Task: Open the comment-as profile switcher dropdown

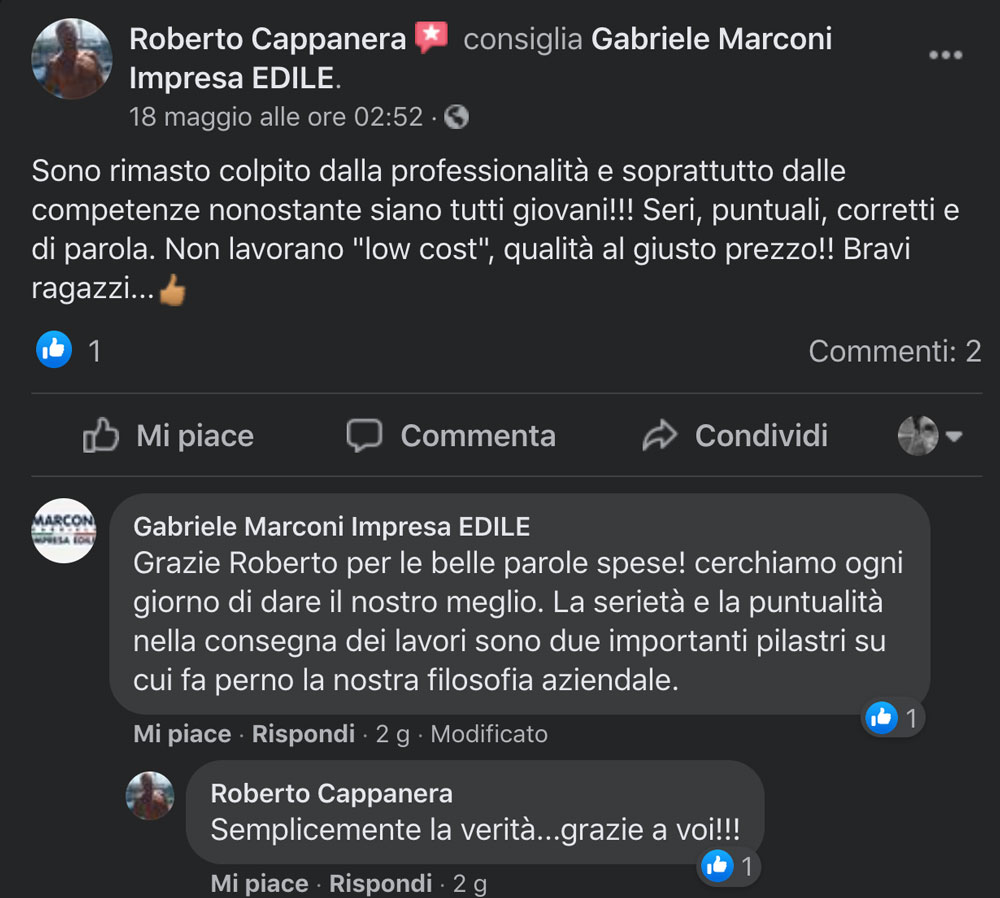Action: coord(930,436)
